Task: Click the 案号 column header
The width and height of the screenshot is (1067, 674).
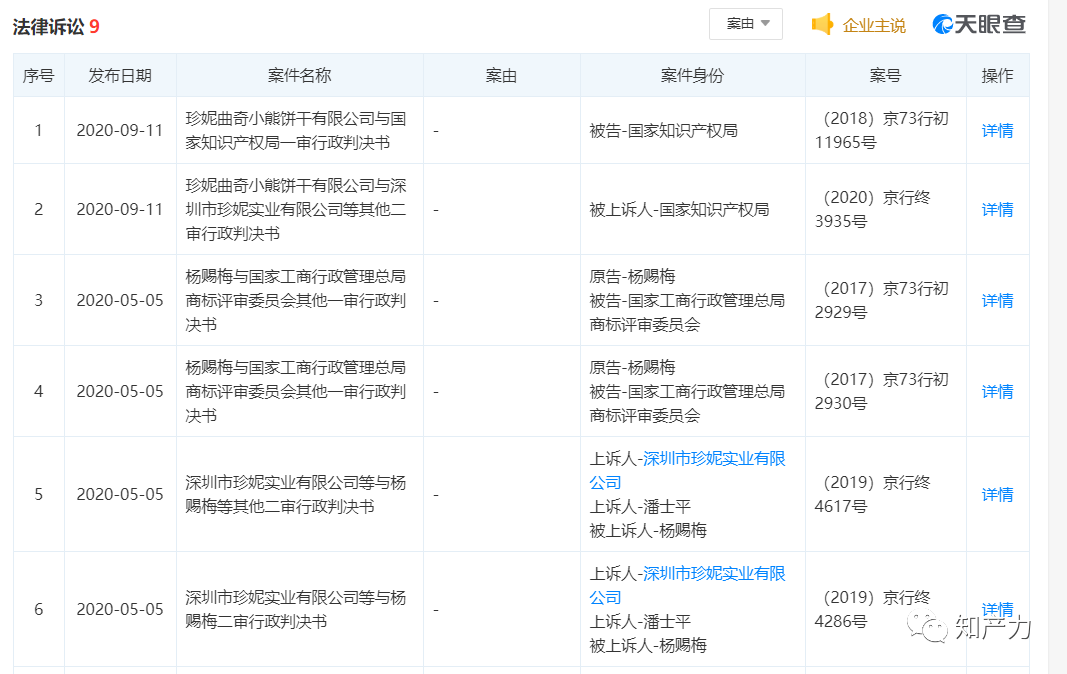Action: (x=885, y=76)
